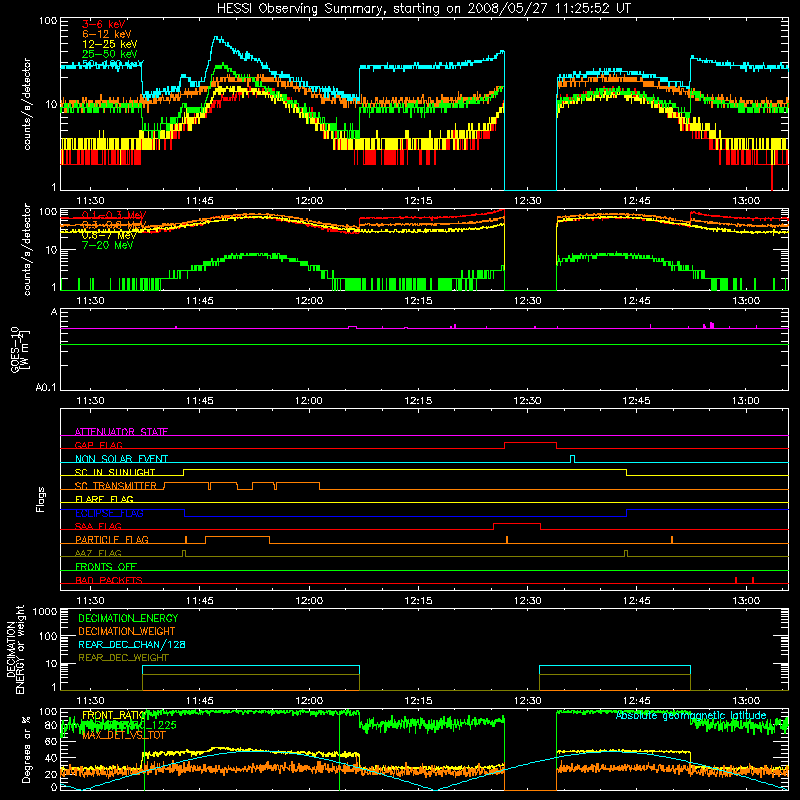Select the ECLIPSE_FLAG label
Image resolution: width=800 pixels, height=800 pixels.
pyautogui.click(x=109, y=513)
